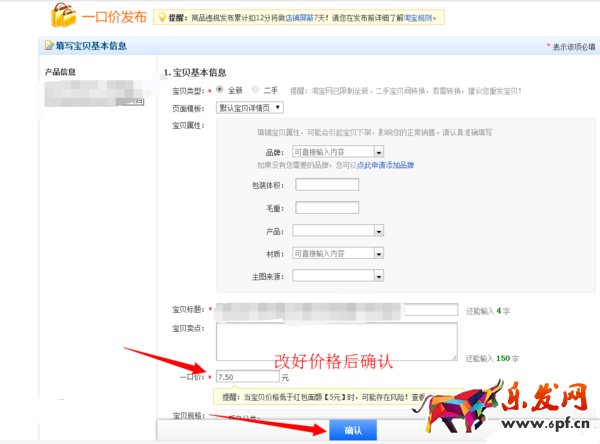Open the 淘宝规则 link
This screenshot has height=444, width=600.
(418, 18)
